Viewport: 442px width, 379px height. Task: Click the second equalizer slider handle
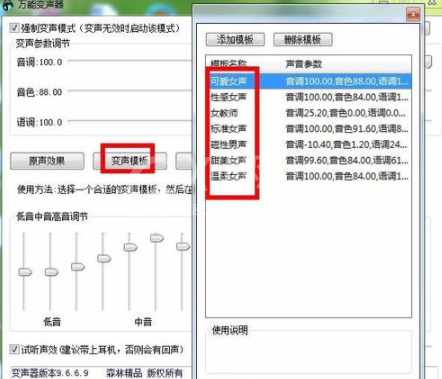click(x=51, y=272)
